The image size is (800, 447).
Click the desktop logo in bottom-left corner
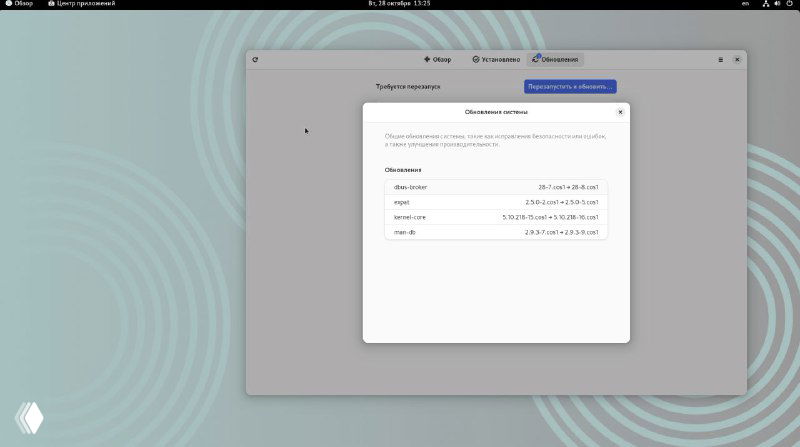coord(29,417)
